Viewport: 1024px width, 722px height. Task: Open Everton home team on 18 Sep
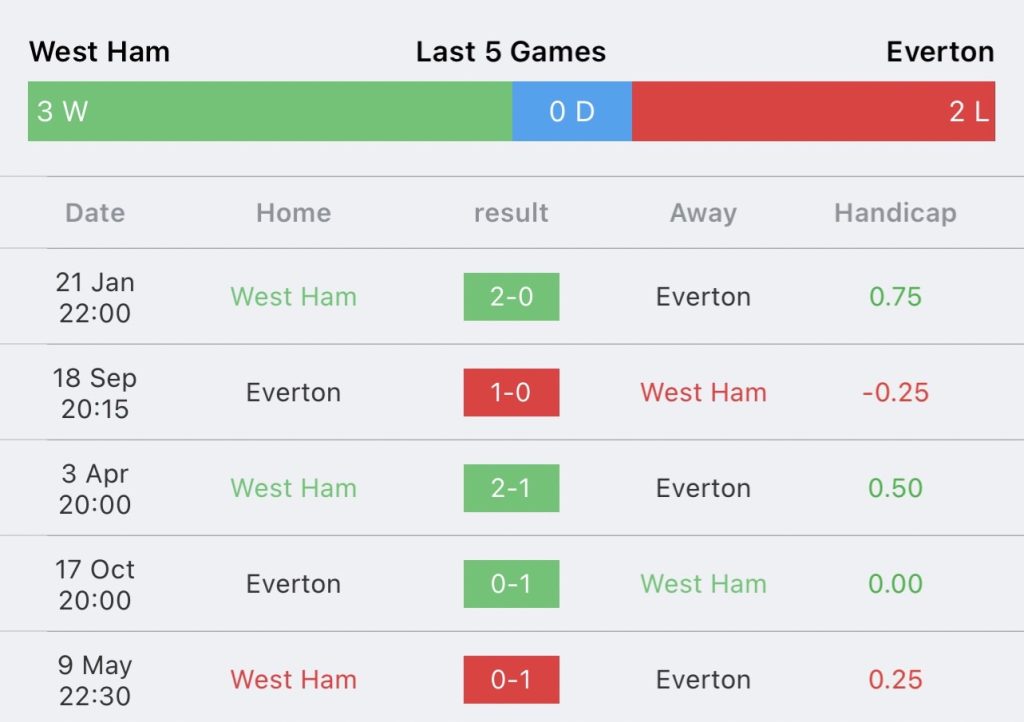tap(293, 392)
